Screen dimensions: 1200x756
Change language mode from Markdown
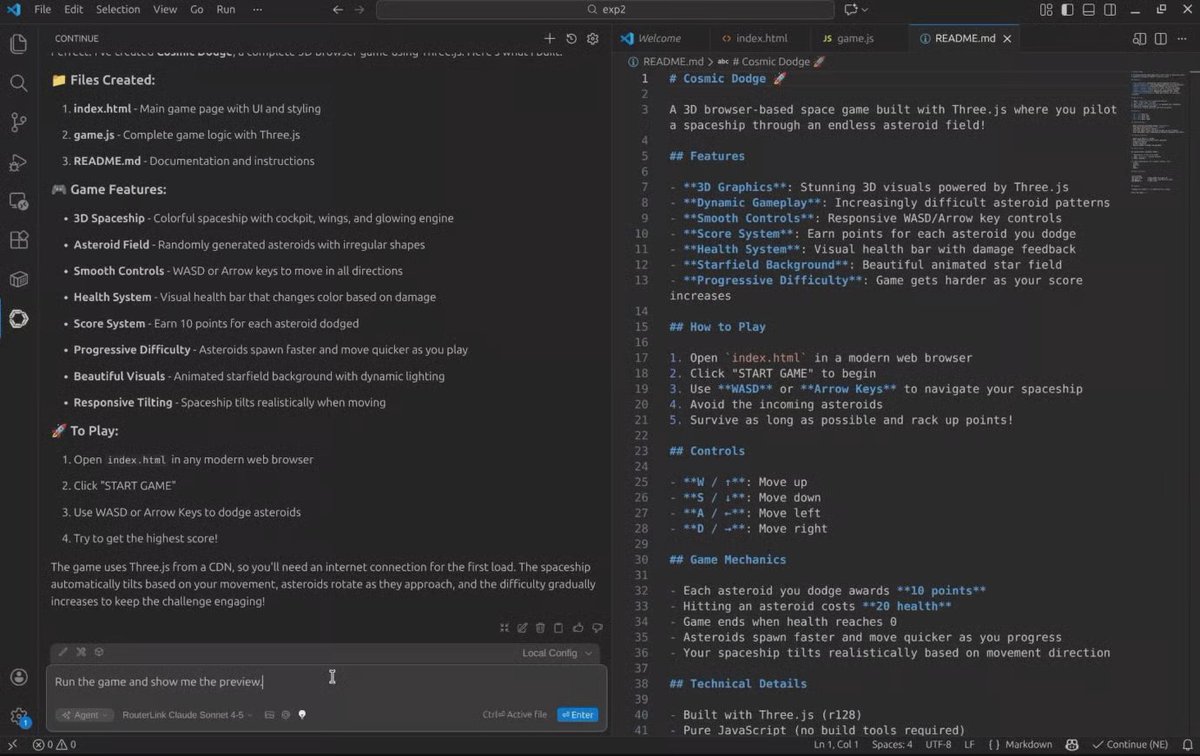tap(1027, 745)
